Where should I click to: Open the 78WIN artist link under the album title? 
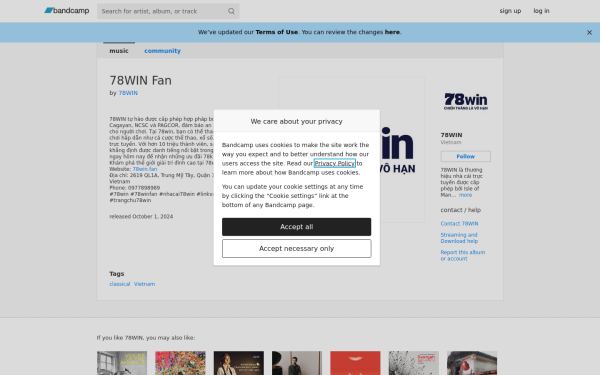click(128, 93)
